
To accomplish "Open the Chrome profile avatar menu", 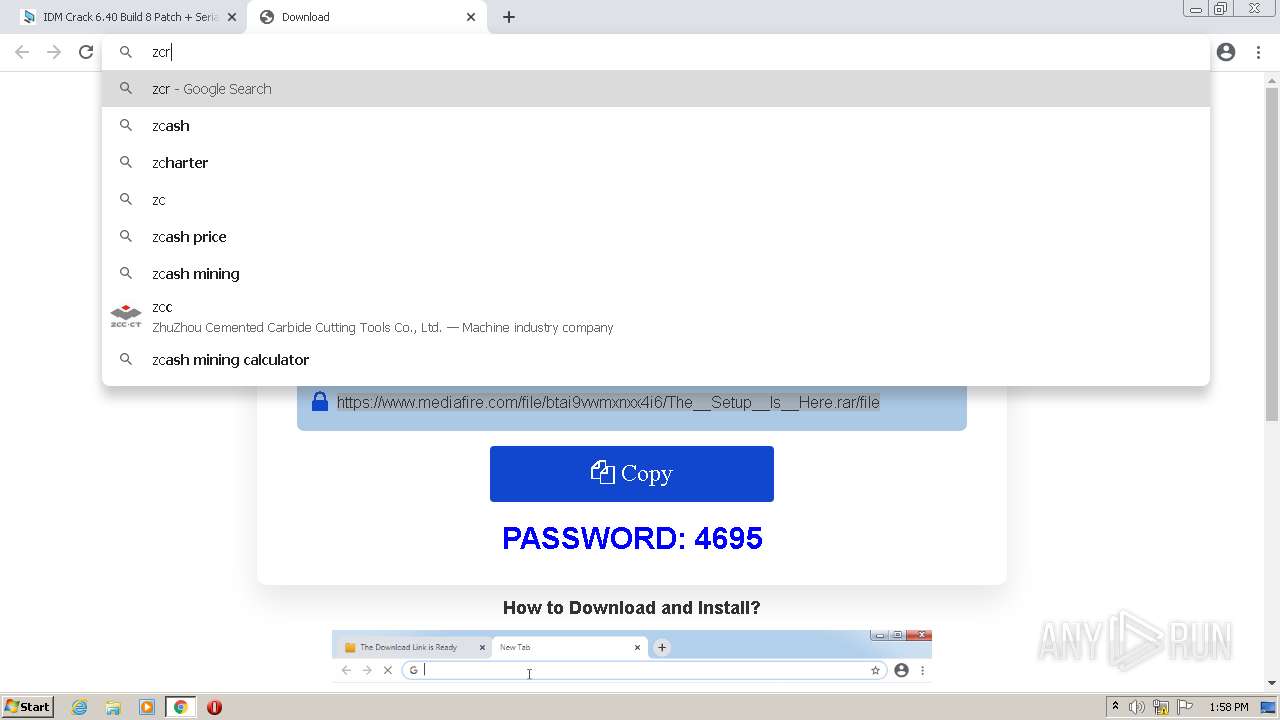I will [1226, 52].
